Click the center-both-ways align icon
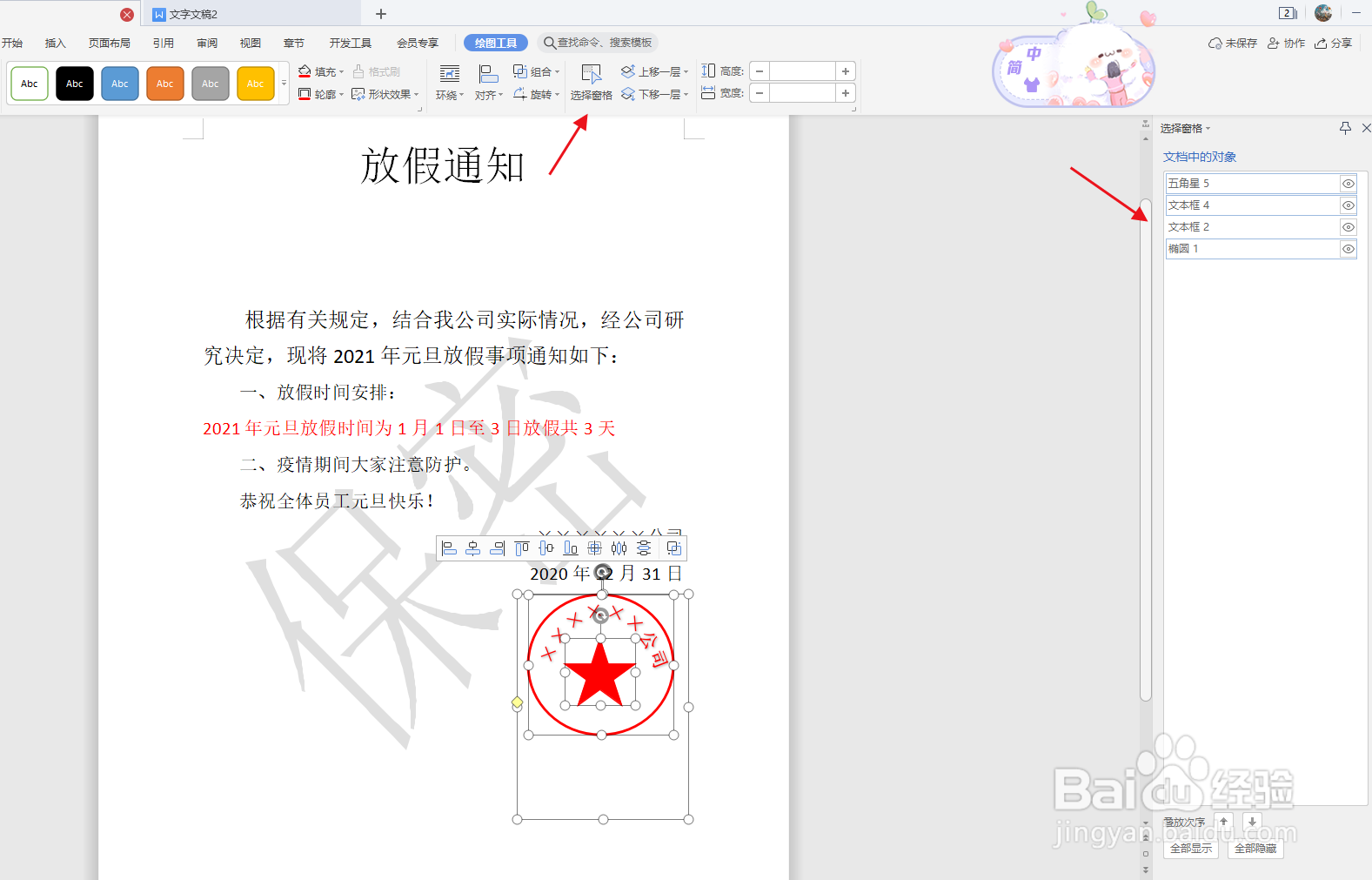 point(595,548)
